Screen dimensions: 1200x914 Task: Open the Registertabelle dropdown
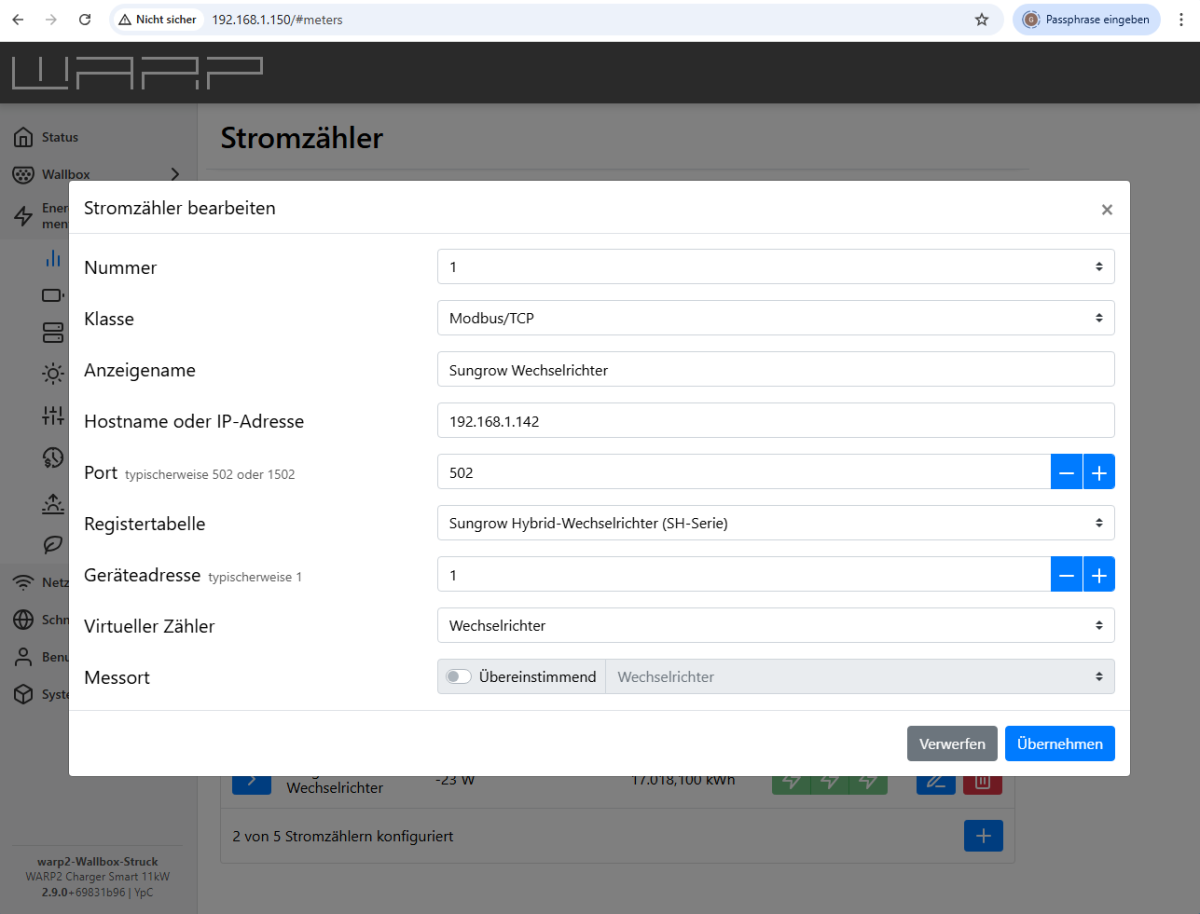(x=775, y=523)
